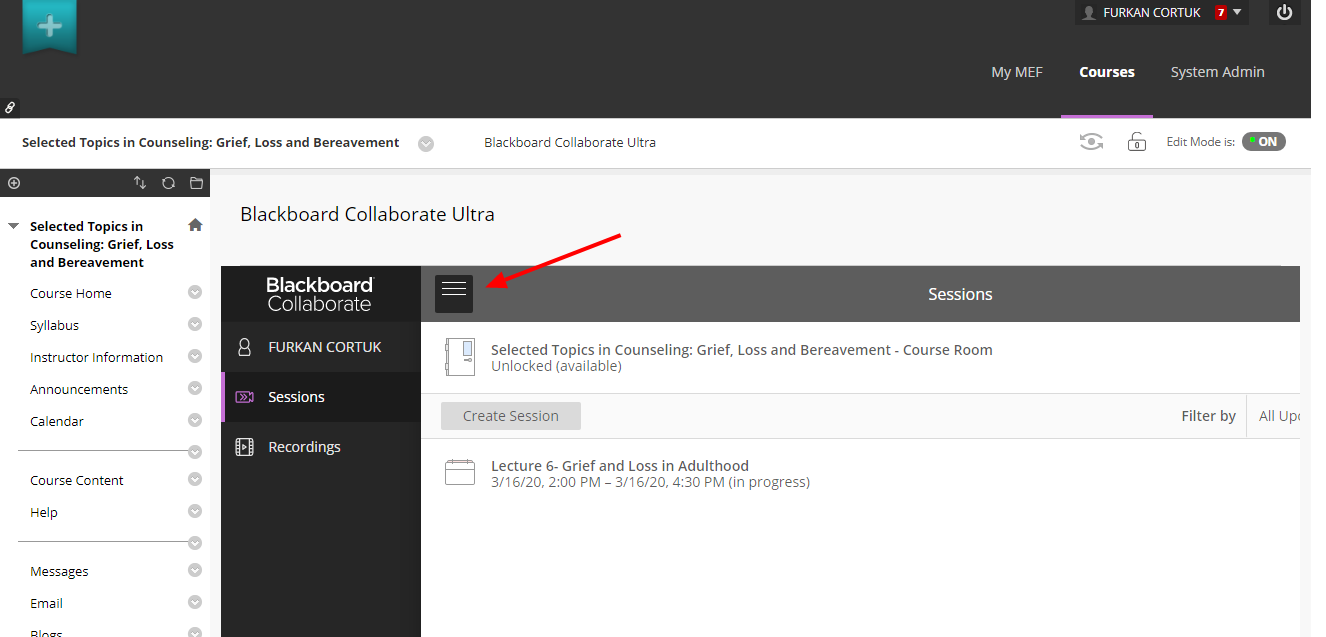Click course title in the course menu

click(102, 244)
